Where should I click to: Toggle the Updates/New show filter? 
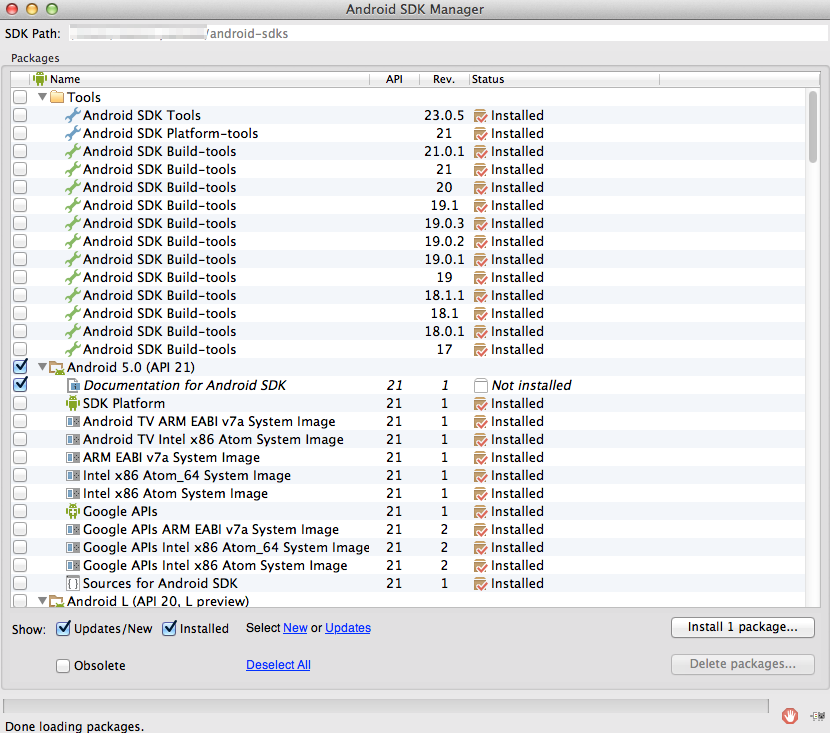click(63, 628)
